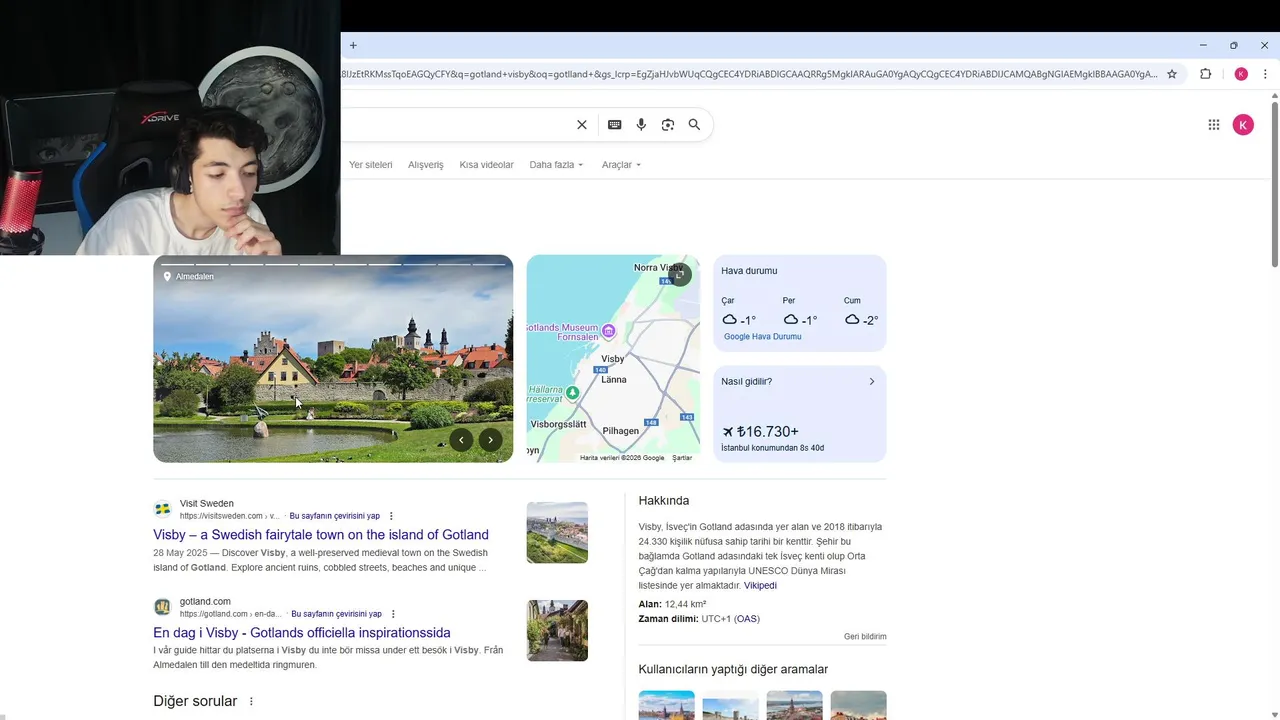Open En dag i Visby result
The height and width of the screenshot is (720, 1280).
[x=302, y=633]
